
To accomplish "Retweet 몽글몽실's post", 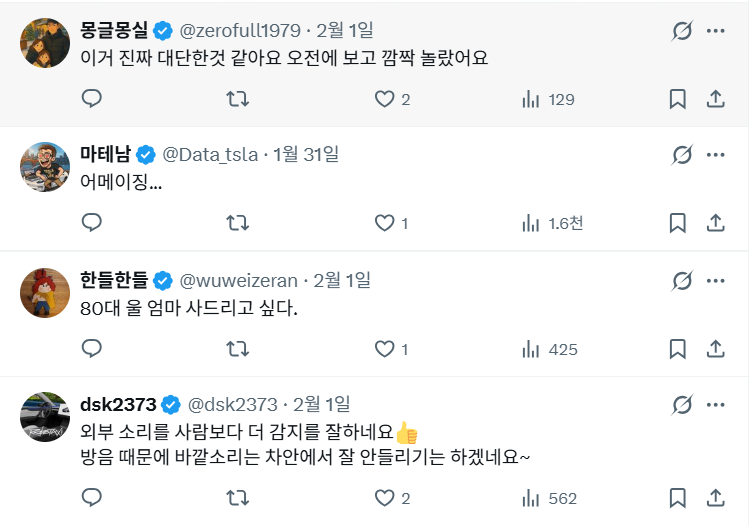I will [238, 98].
